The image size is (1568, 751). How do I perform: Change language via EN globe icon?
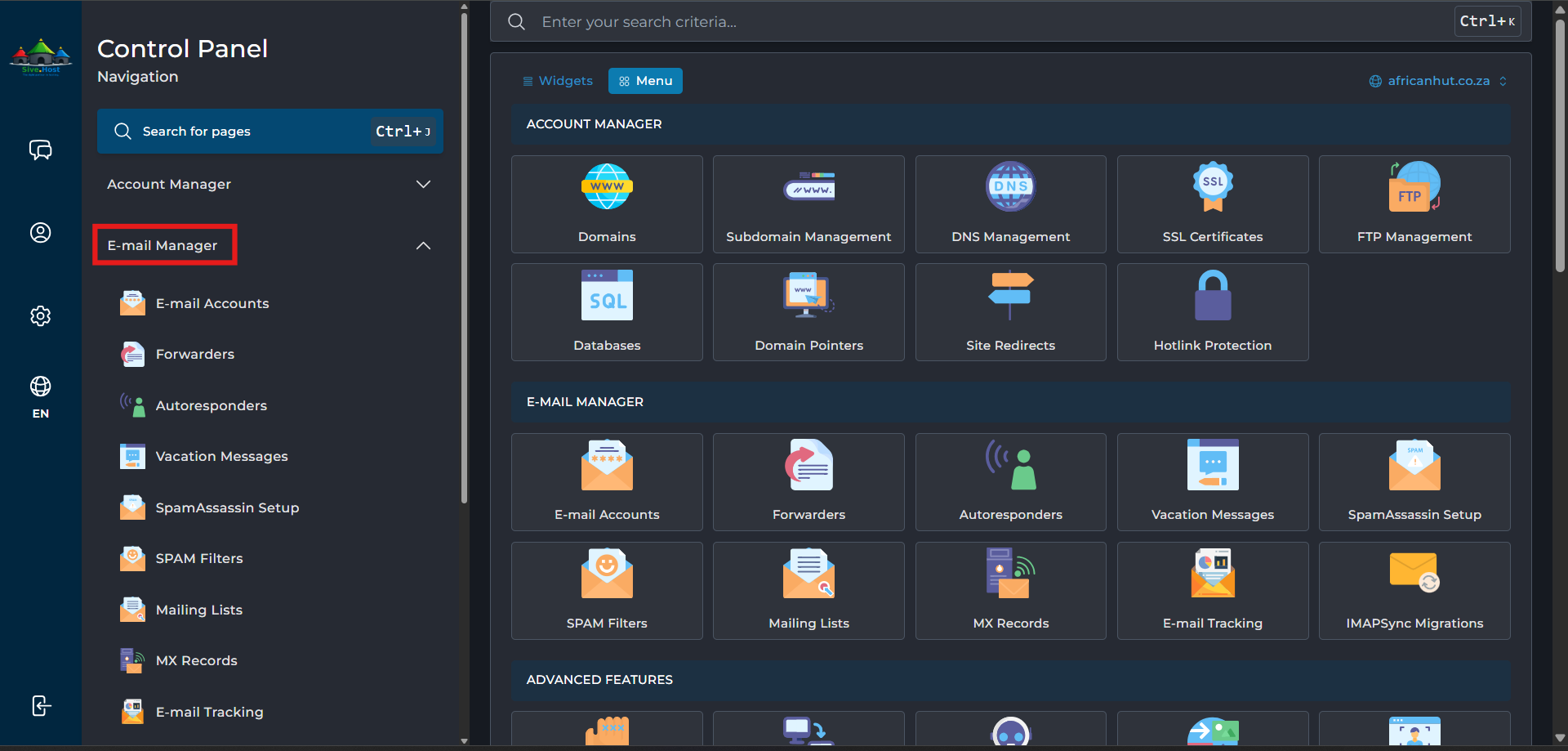tap(41, 397)
